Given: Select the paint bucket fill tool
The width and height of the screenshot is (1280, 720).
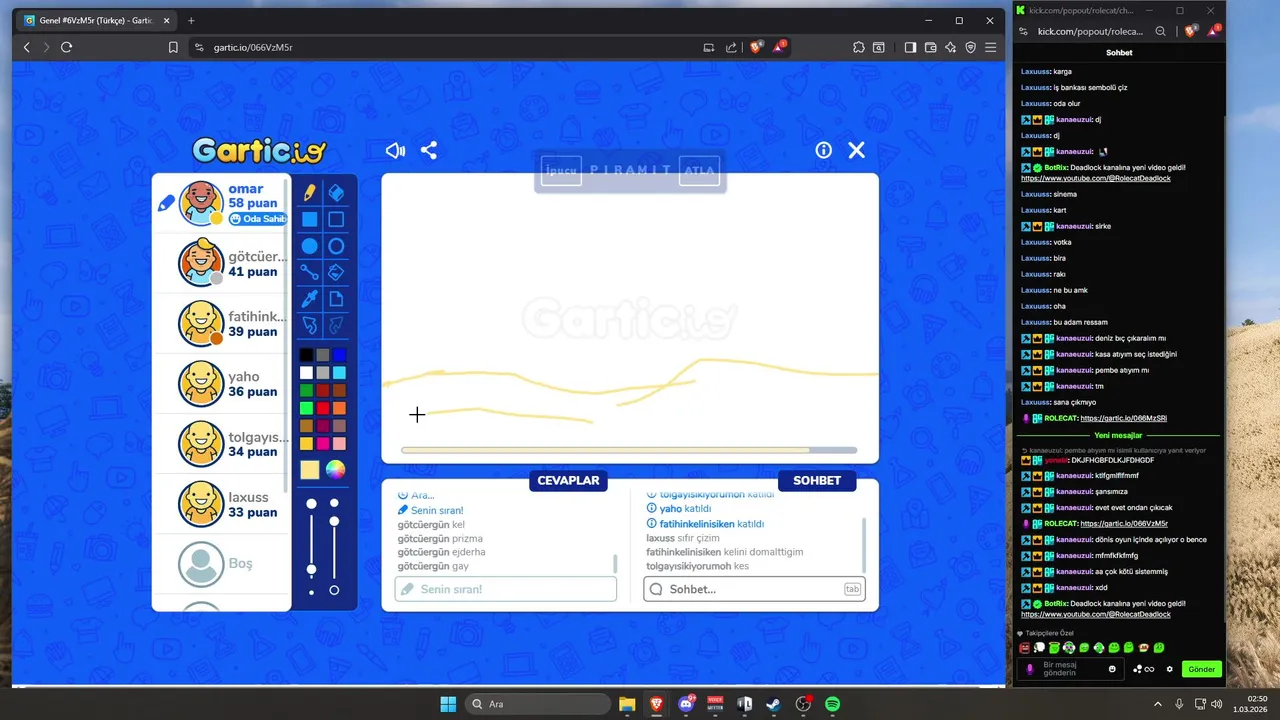Looking at the screenshot, I should coord(336,272).
